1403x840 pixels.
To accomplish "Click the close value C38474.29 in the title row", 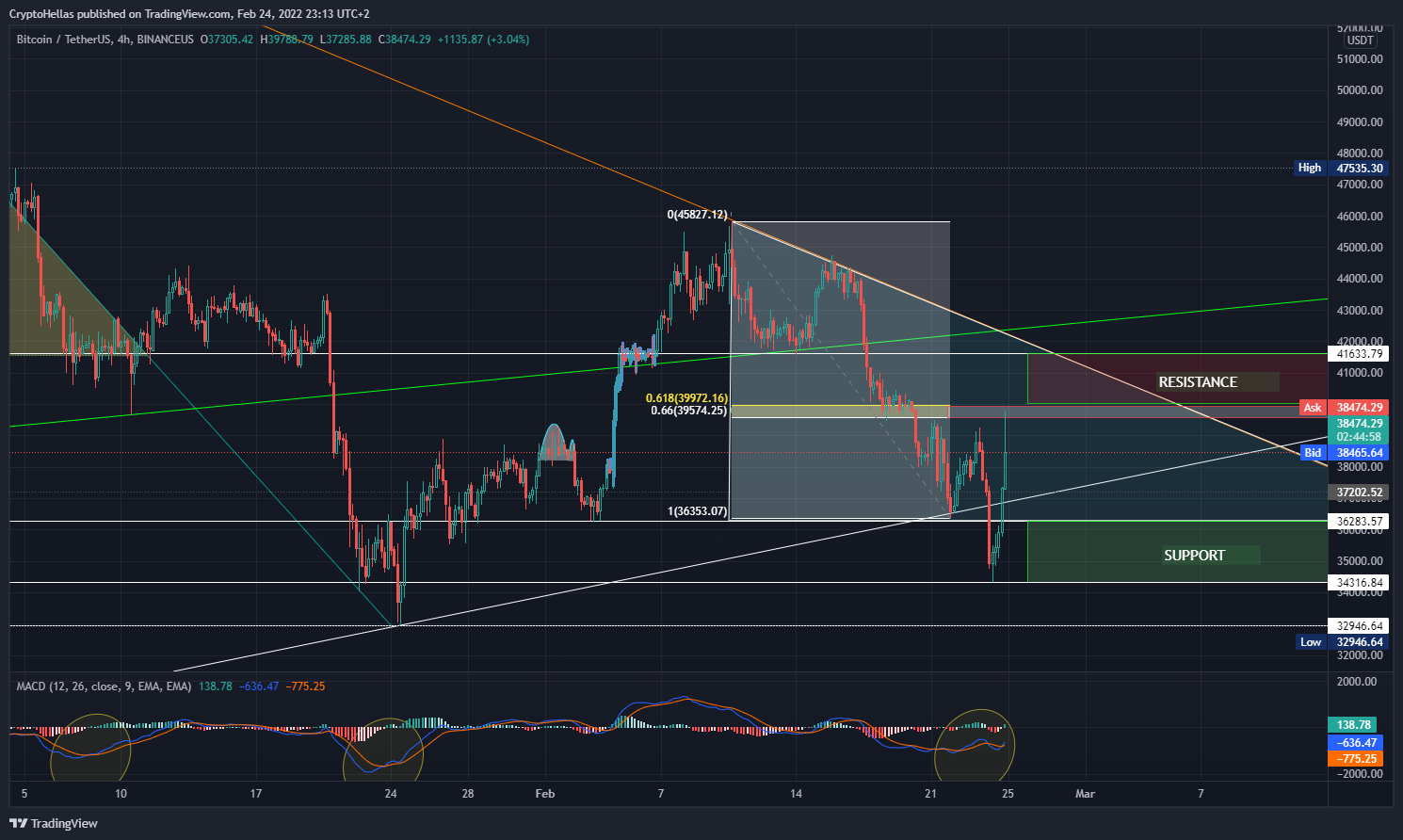I will pos(405,40).
